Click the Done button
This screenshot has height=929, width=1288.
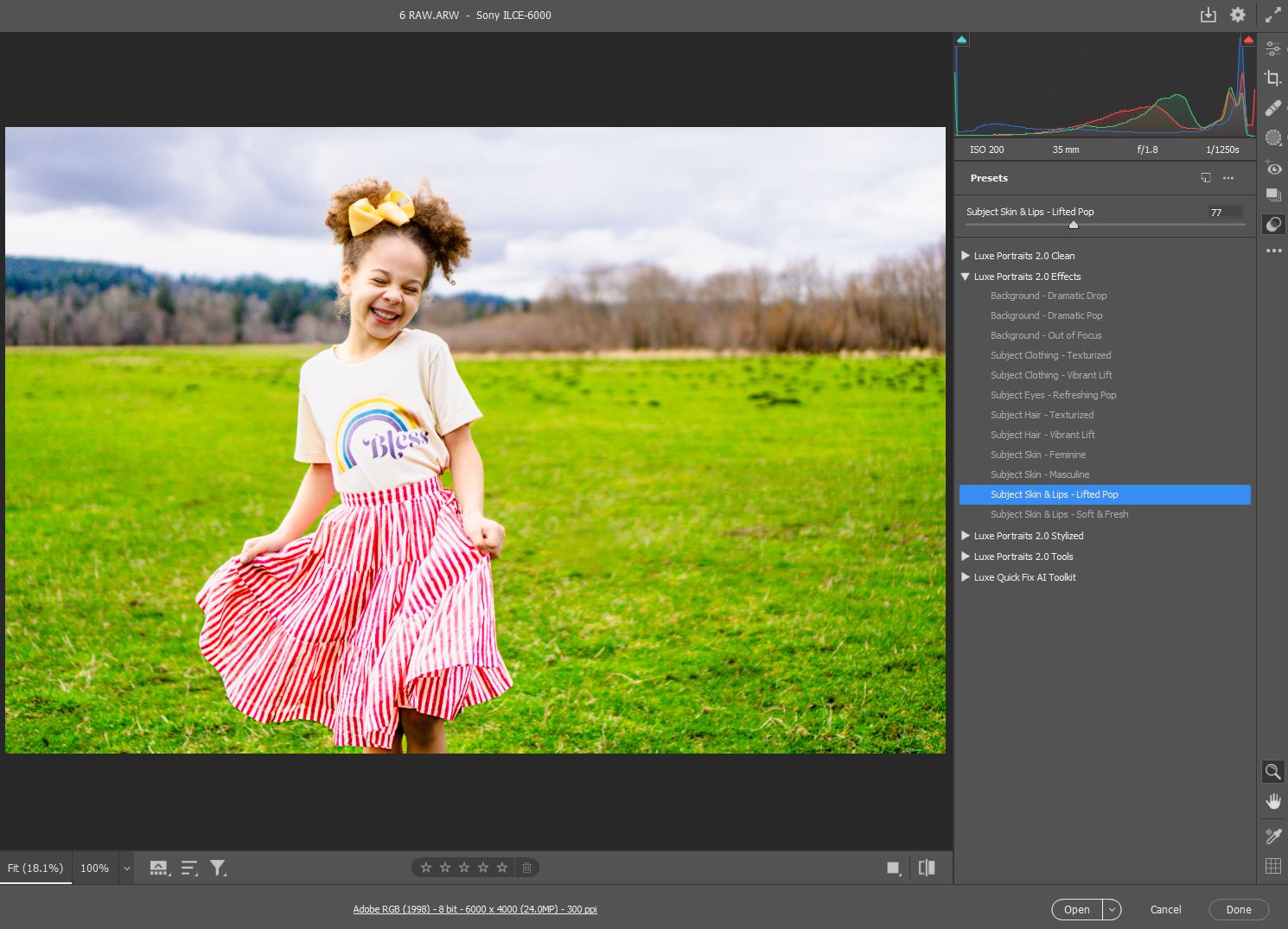point(1238,909)
